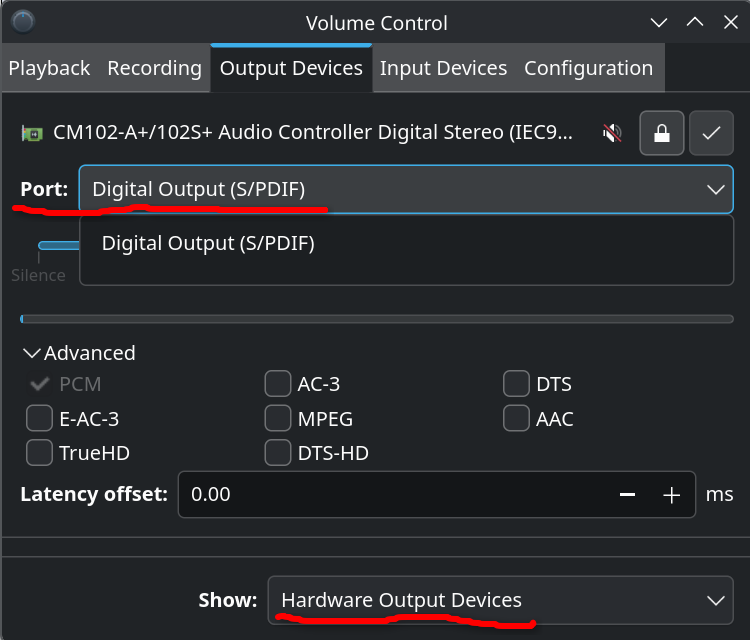Click the sound card device icon
This screenshot has height=640, width=750.
coord(32,132)
